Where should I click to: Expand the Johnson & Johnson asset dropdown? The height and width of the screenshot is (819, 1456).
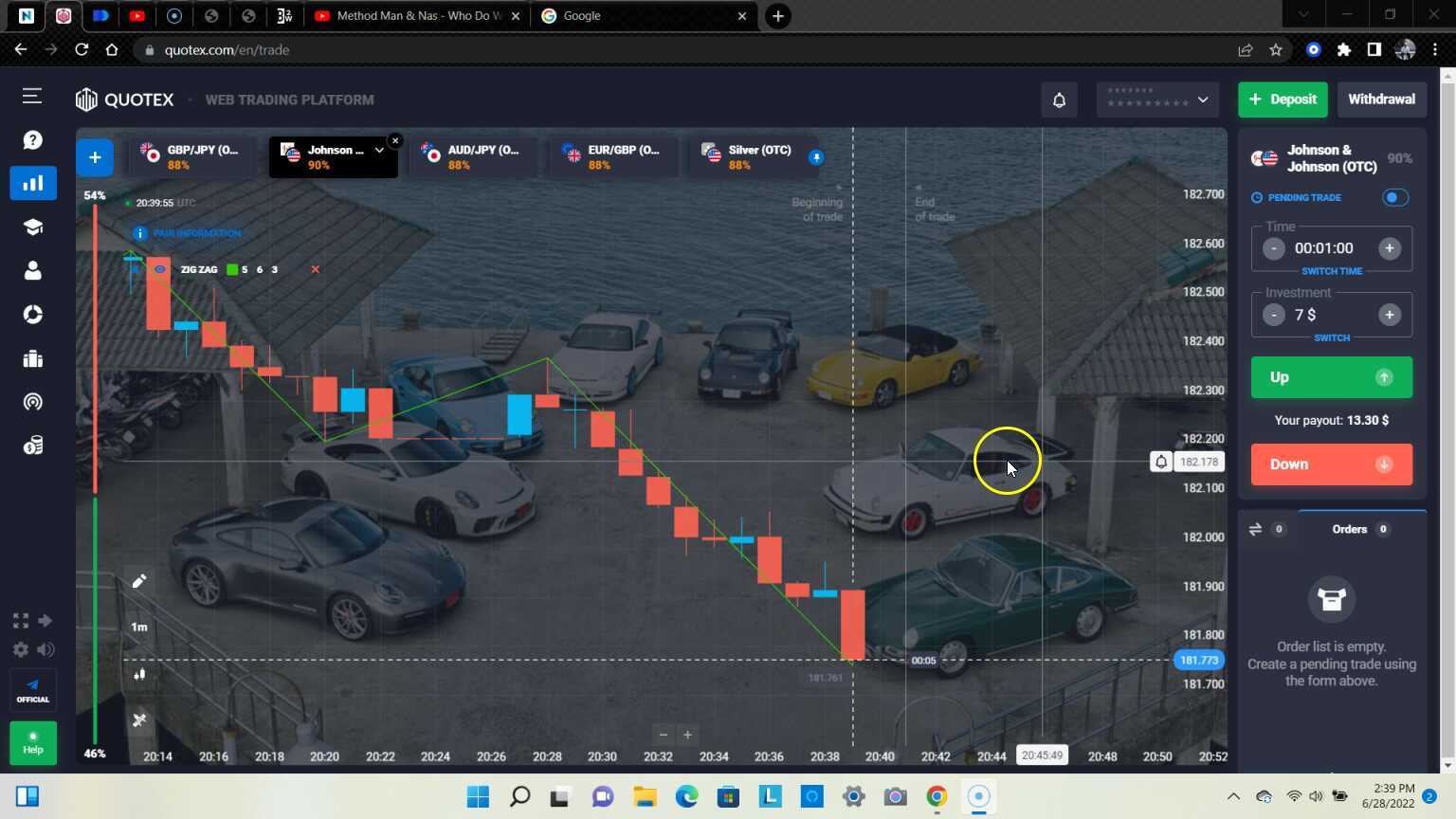click(379, 150)
